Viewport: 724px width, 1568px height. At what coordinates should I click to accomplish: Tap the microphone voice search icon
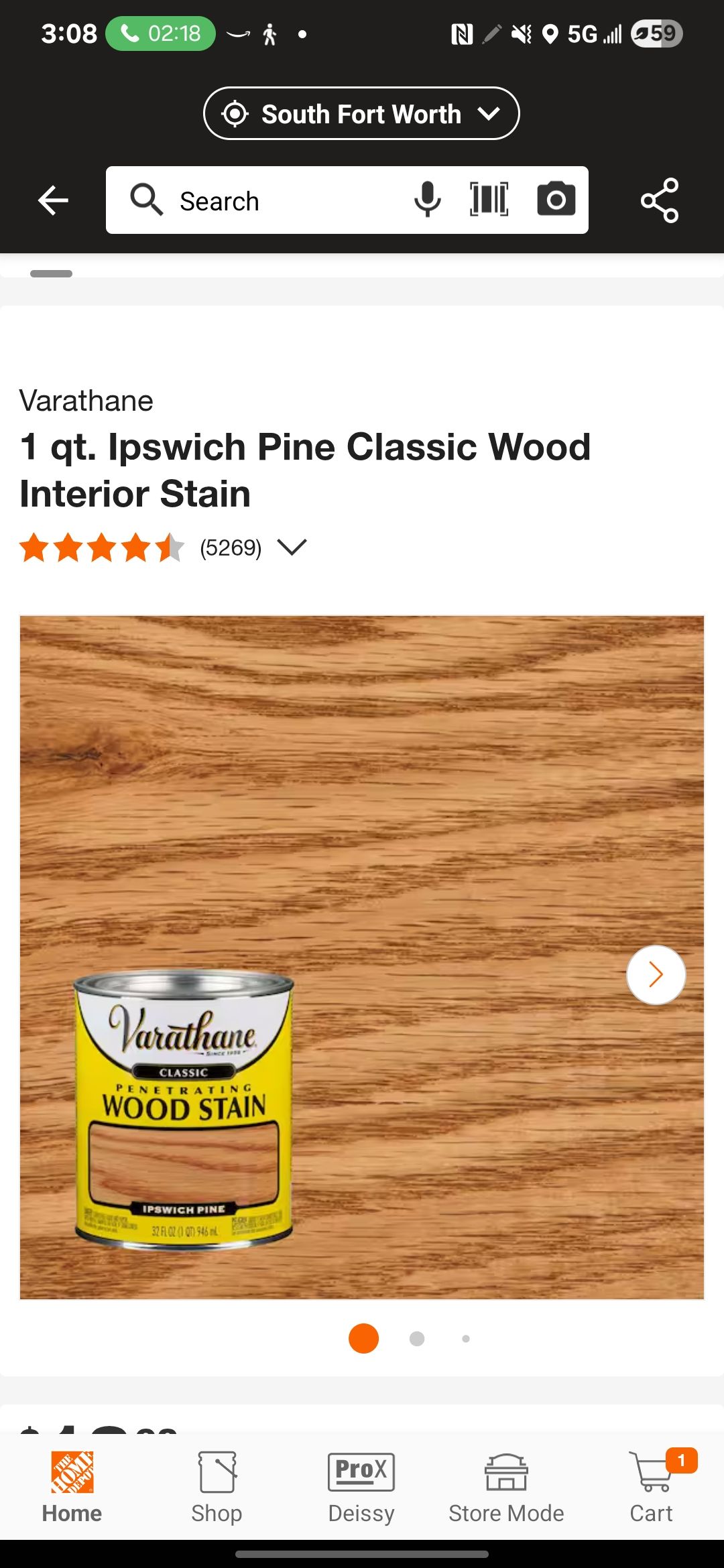tap(427, 200)
